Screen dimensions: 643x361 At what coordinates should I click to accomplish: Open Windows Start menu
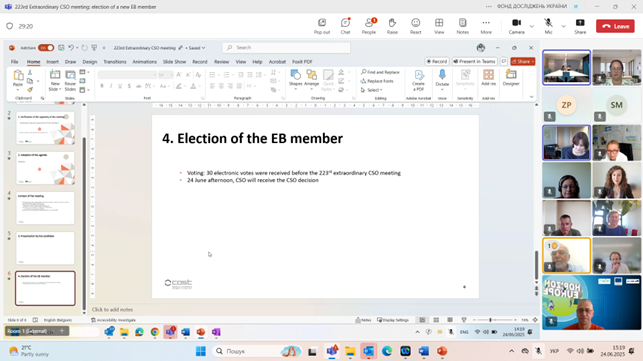point(201,351)
